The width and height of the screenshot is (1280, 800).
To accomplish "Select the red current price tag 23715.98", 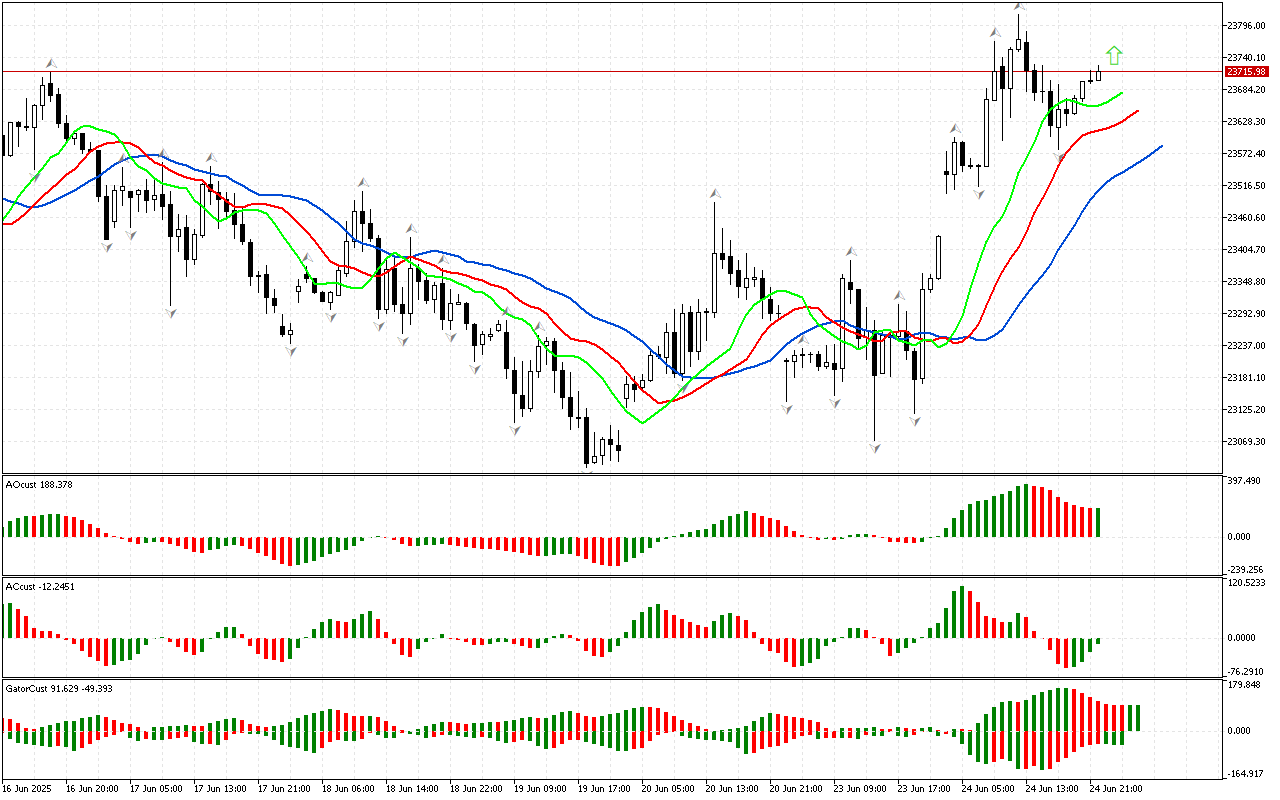I will (x=1247, y=72).
